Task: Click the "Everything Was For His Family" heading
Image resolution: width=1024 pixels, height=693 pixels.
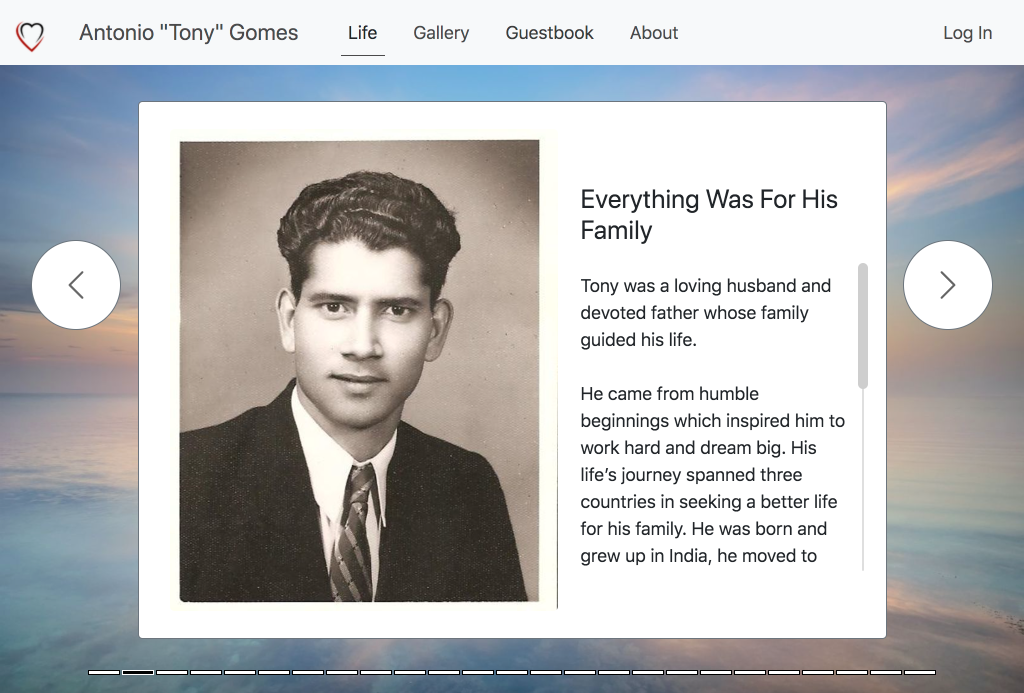Action: 709,214
